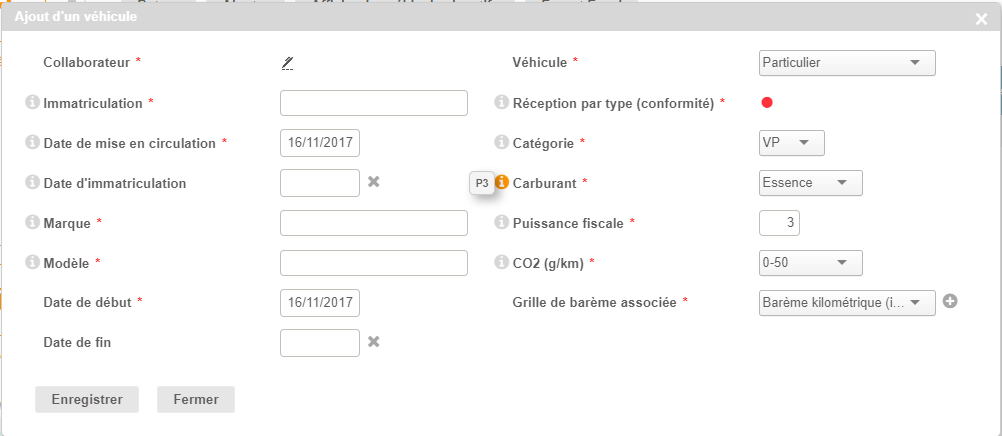Click info icon next to CO2 (g/km)
Viewport: 1002px width, 436px height.
coord(502,262)
